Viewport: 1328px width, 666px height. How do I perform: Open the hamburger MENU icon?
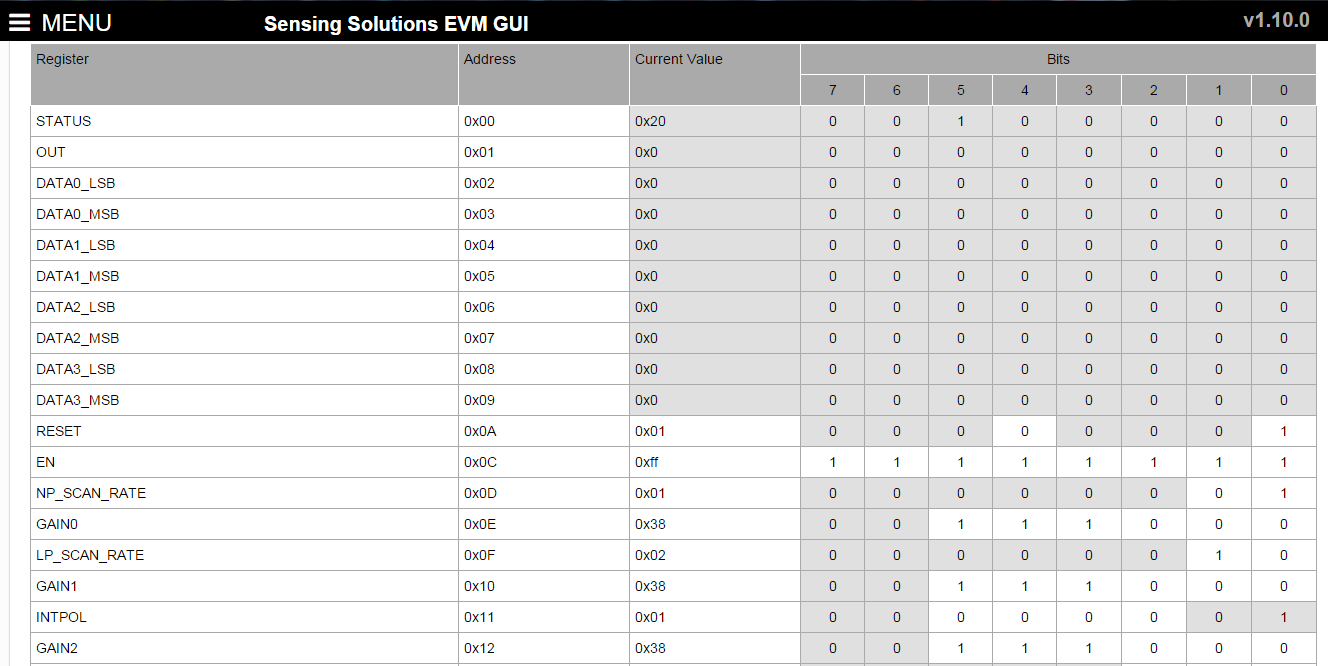(21, 22)
